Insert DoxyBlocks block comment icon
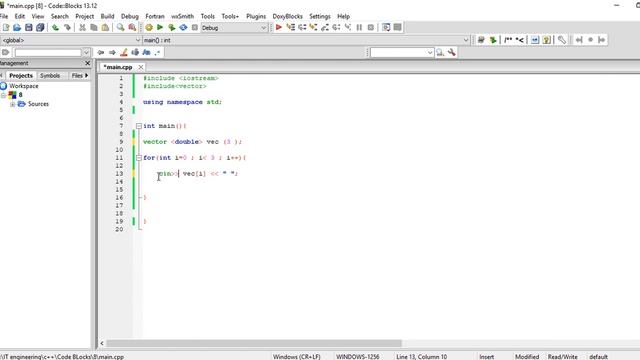 click(x=508, y=40)
